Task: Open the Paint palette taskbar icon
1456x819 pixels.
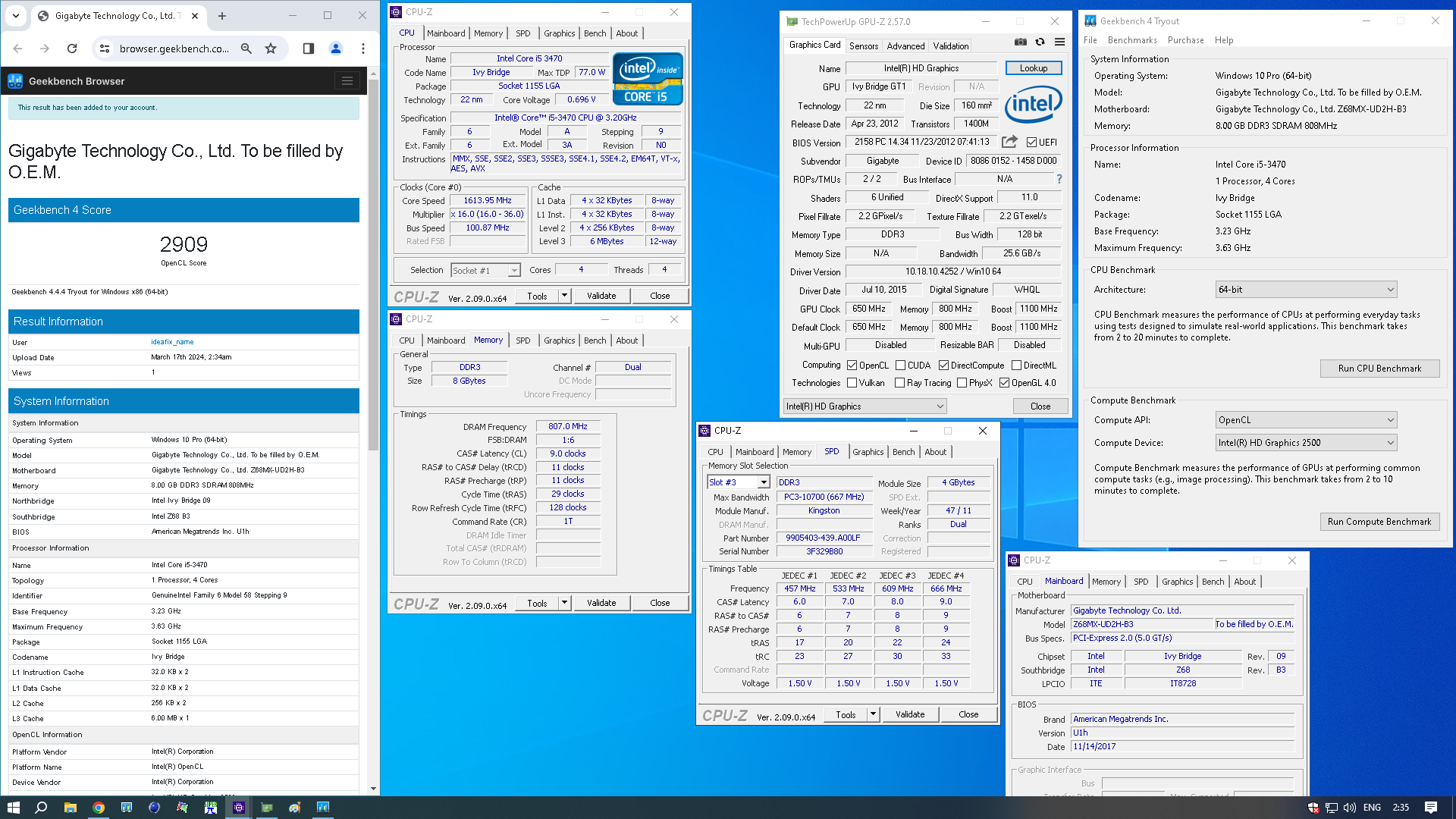Action: click(295, 808)
